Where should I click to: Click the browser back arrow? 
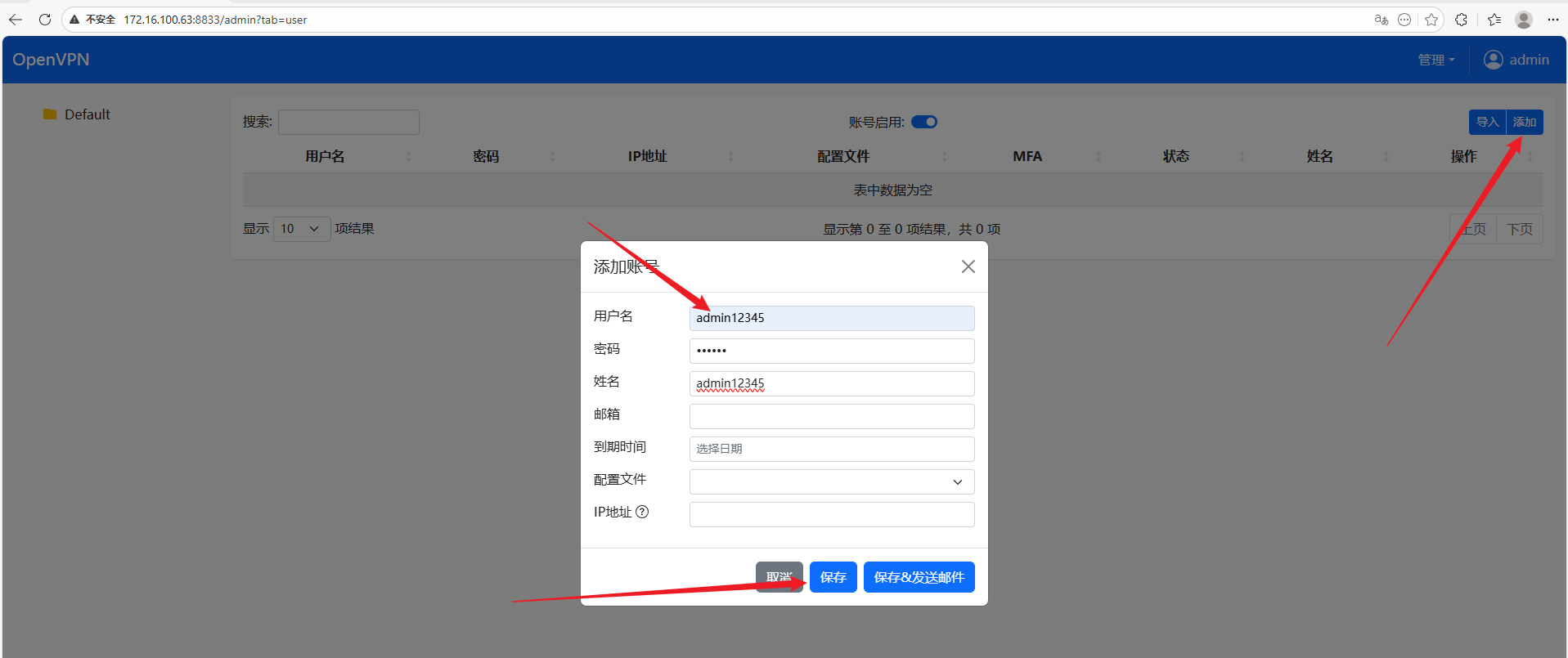click(x=16, y=20)
